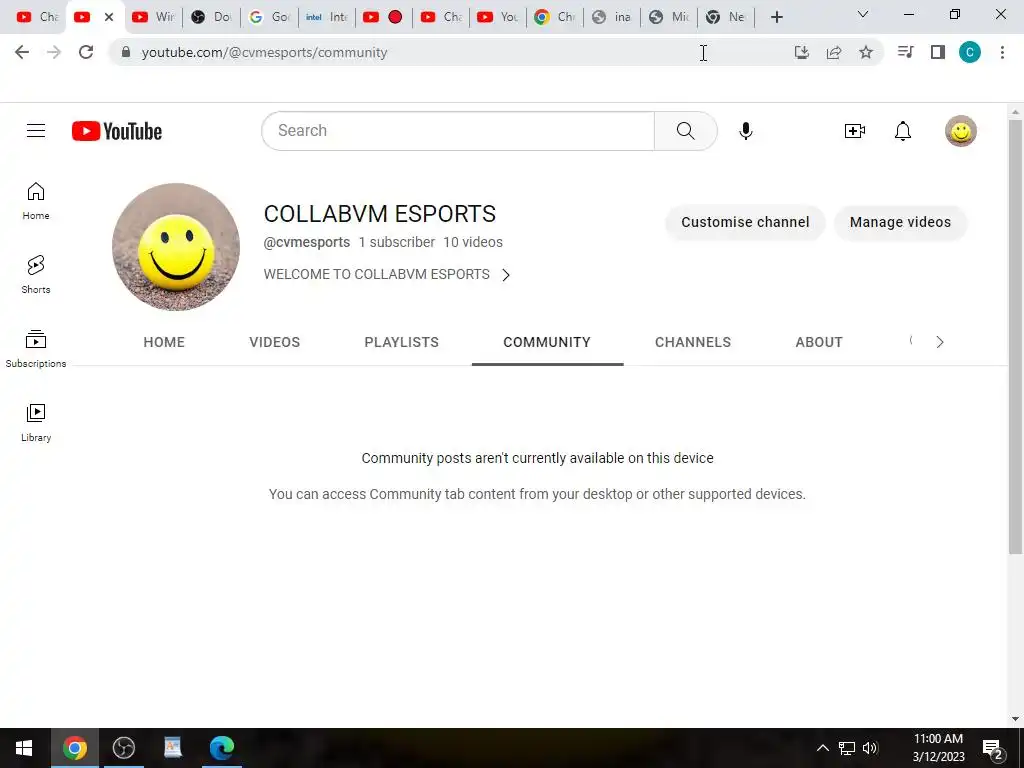Switch to the Wir YouTube browser tab

(153, 17)
